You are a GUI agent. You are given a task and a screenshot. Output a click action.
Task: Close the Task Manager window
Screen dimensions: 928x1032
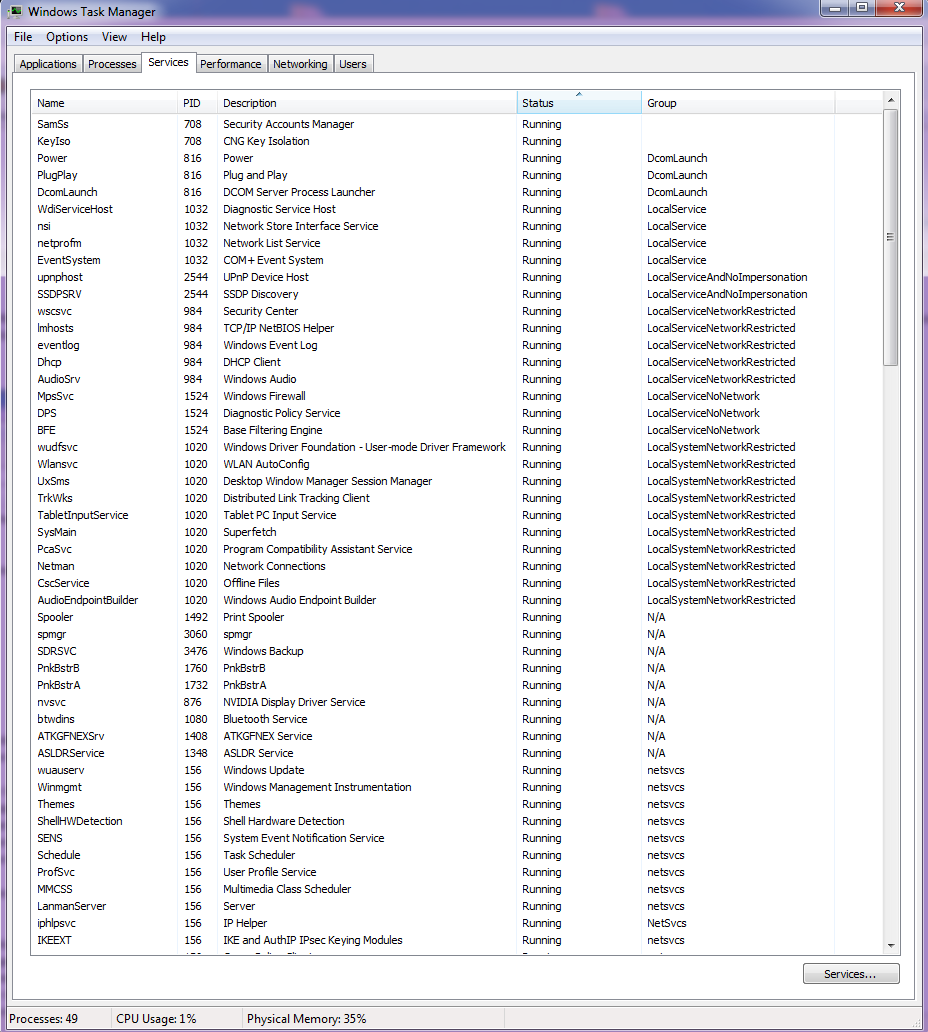click(x=900, y=9)
